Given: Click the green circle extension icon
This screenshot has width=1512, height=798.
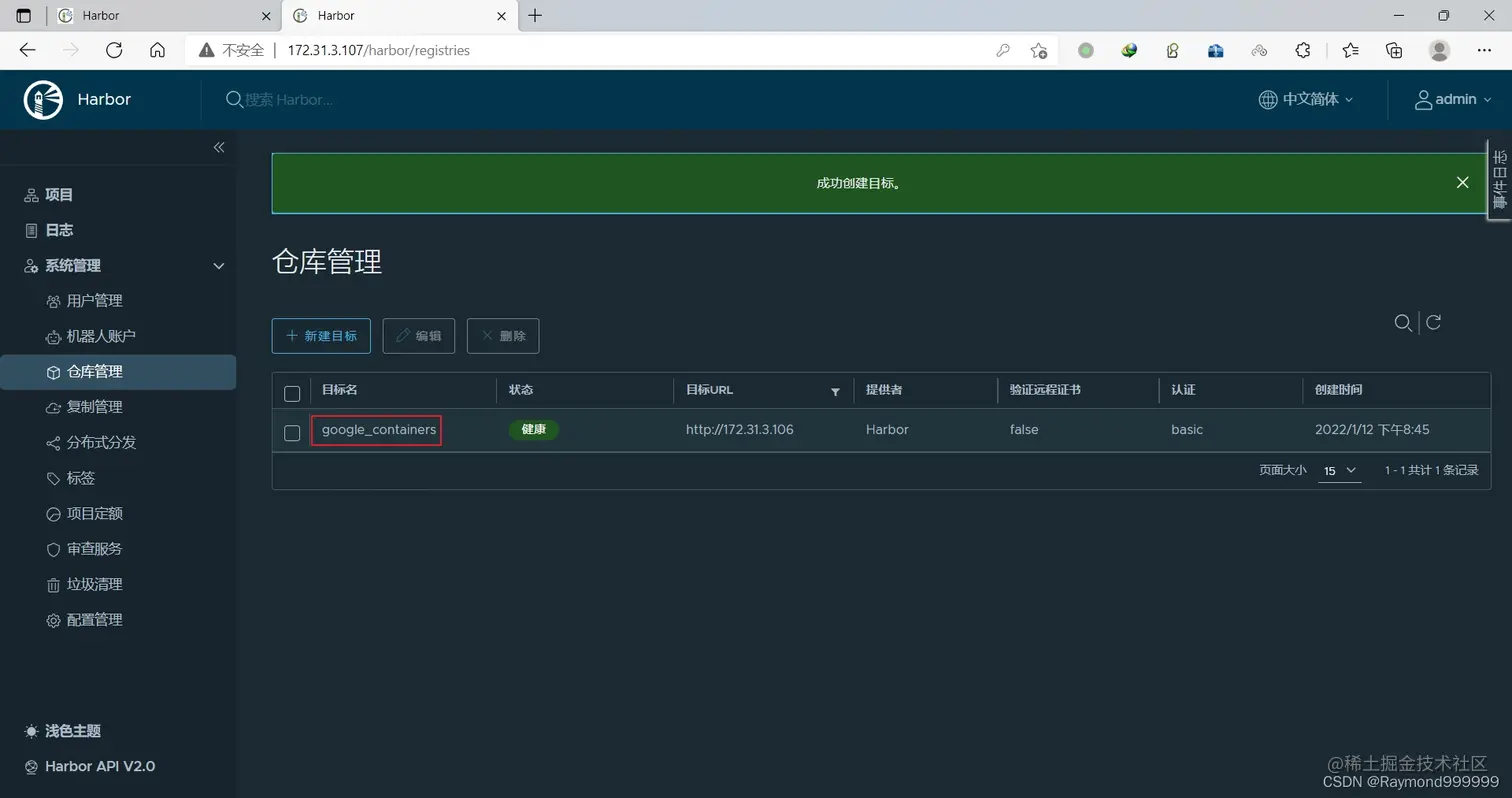Looking at the screenshot, I should tap(1086, 50).
